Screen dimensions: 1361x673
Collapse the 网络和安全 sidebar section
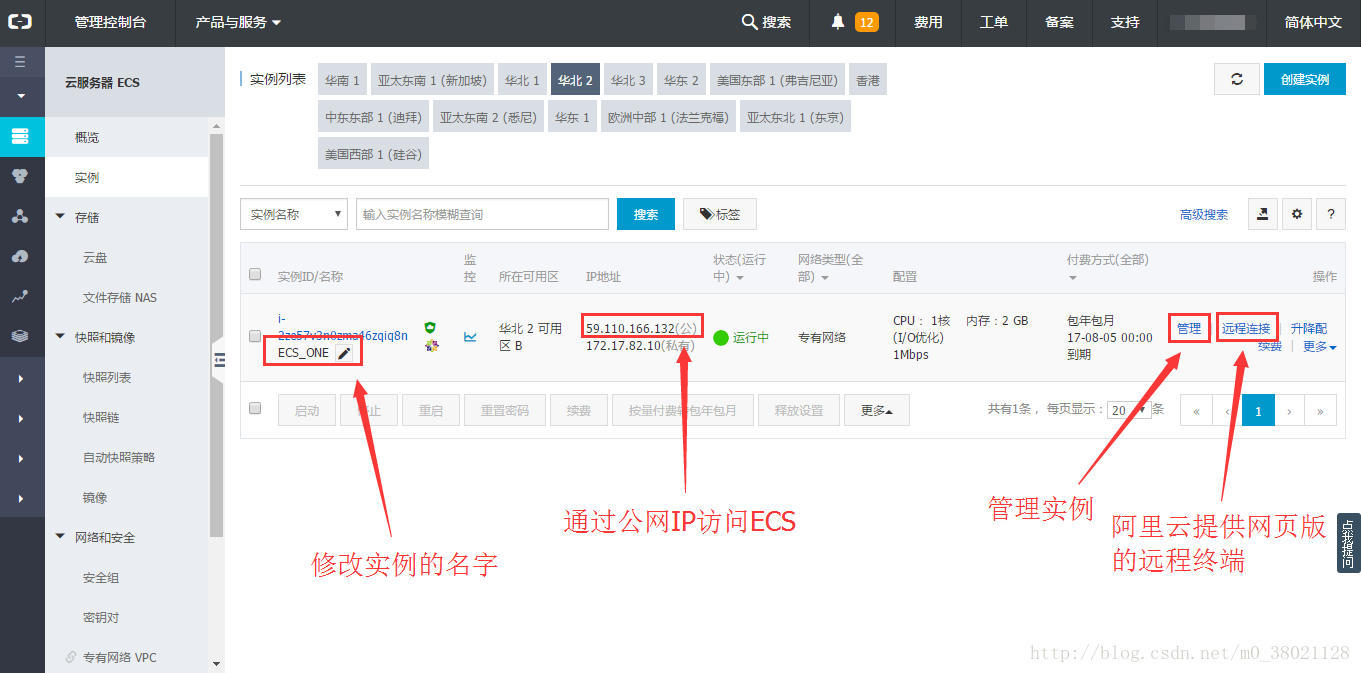coord(60,537)
